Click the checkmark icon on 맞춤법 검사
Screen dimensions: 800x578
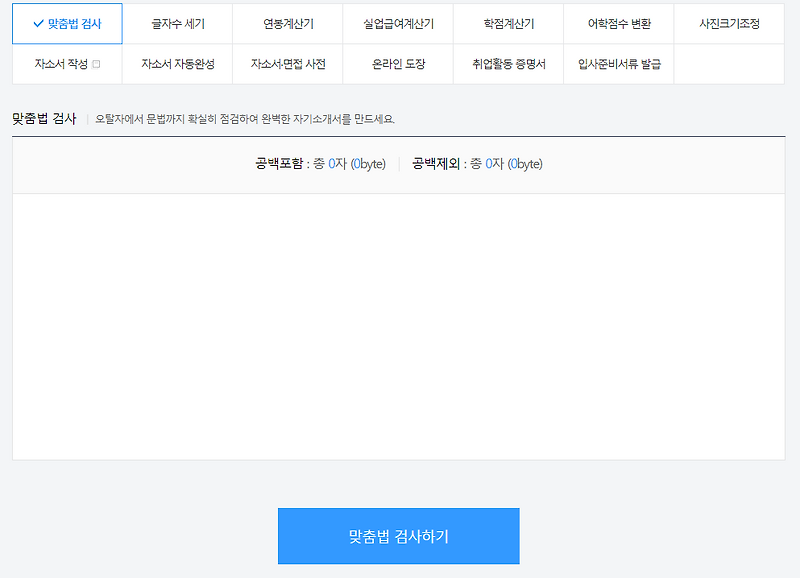tap(38, 23)
